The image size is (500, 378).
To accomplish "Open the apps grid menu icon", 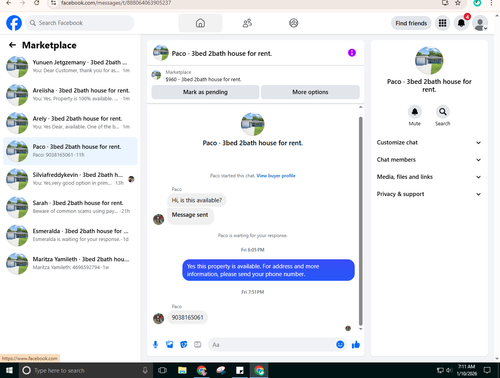I will [442, 23].
